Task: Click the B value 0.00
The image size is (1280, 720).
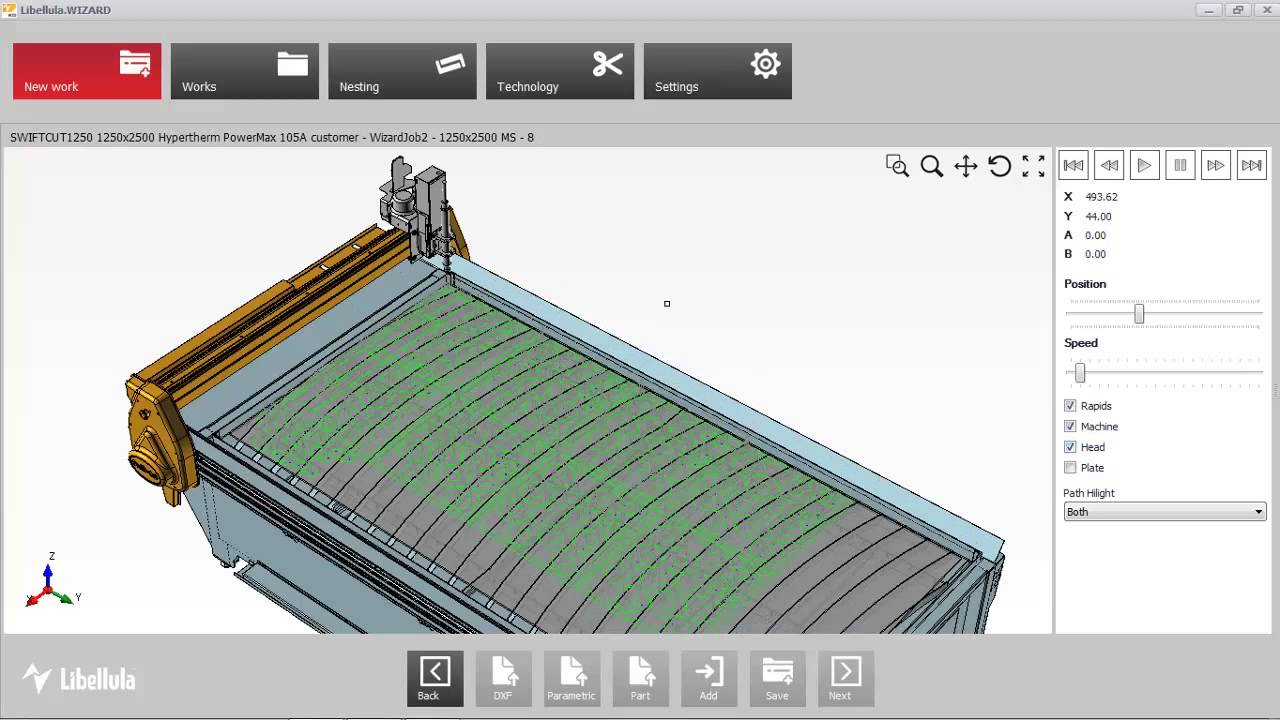Action: (x=1095, y=254)
